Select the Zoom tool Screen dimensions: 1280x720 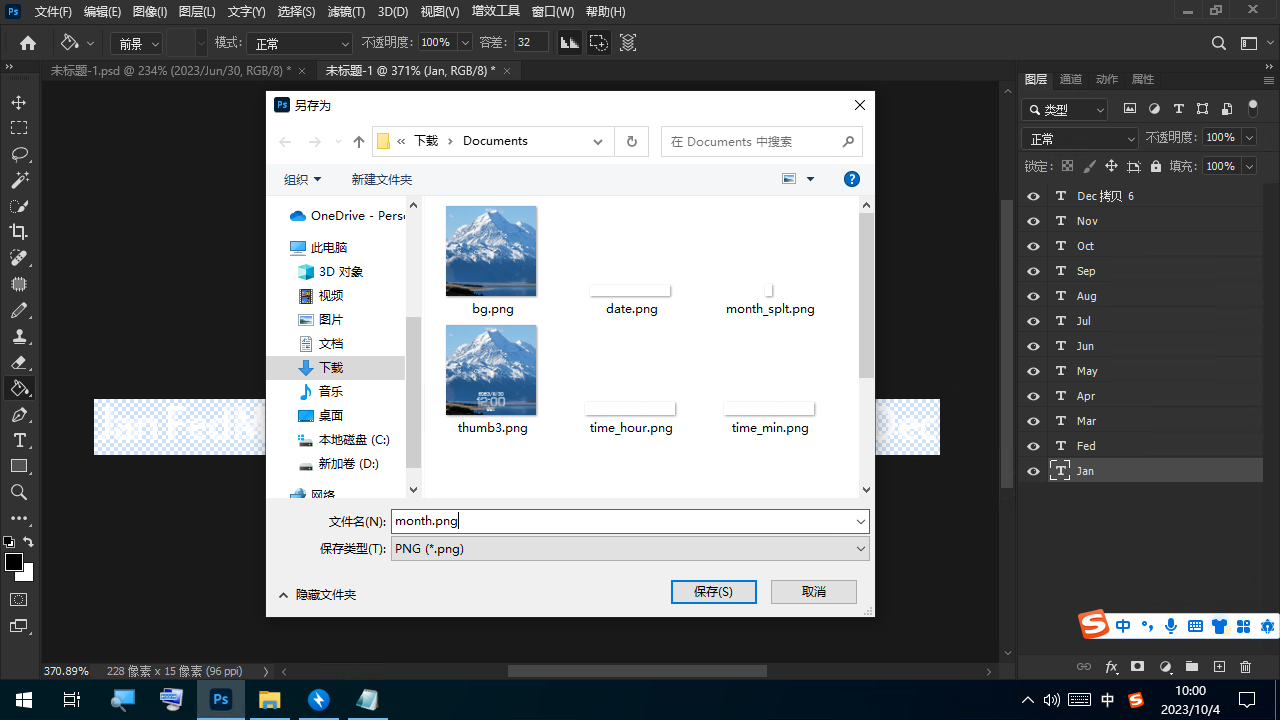pos(19,492)
